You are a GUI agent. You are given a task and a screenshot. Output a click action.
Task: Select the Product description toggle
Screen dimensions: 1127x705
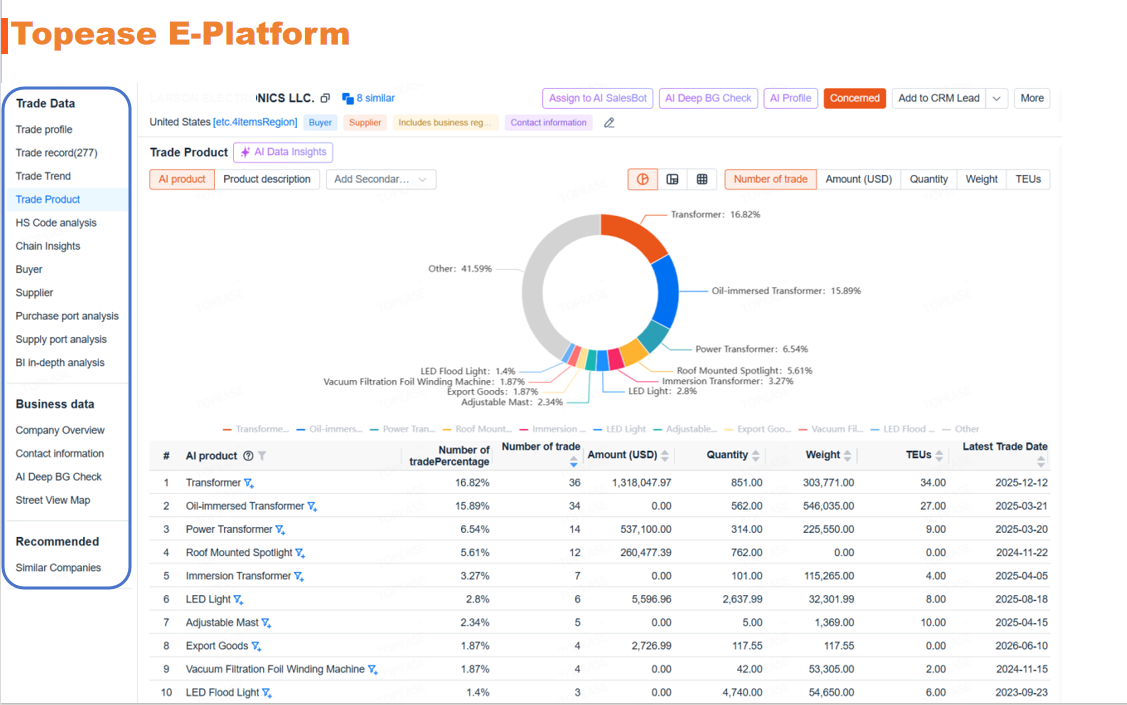[x=267, y=180]
